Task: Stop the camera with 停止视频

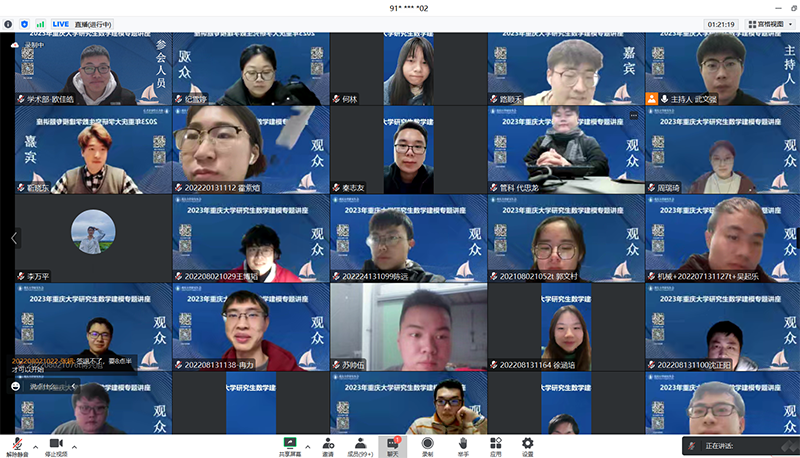Action: click(56, 447)
